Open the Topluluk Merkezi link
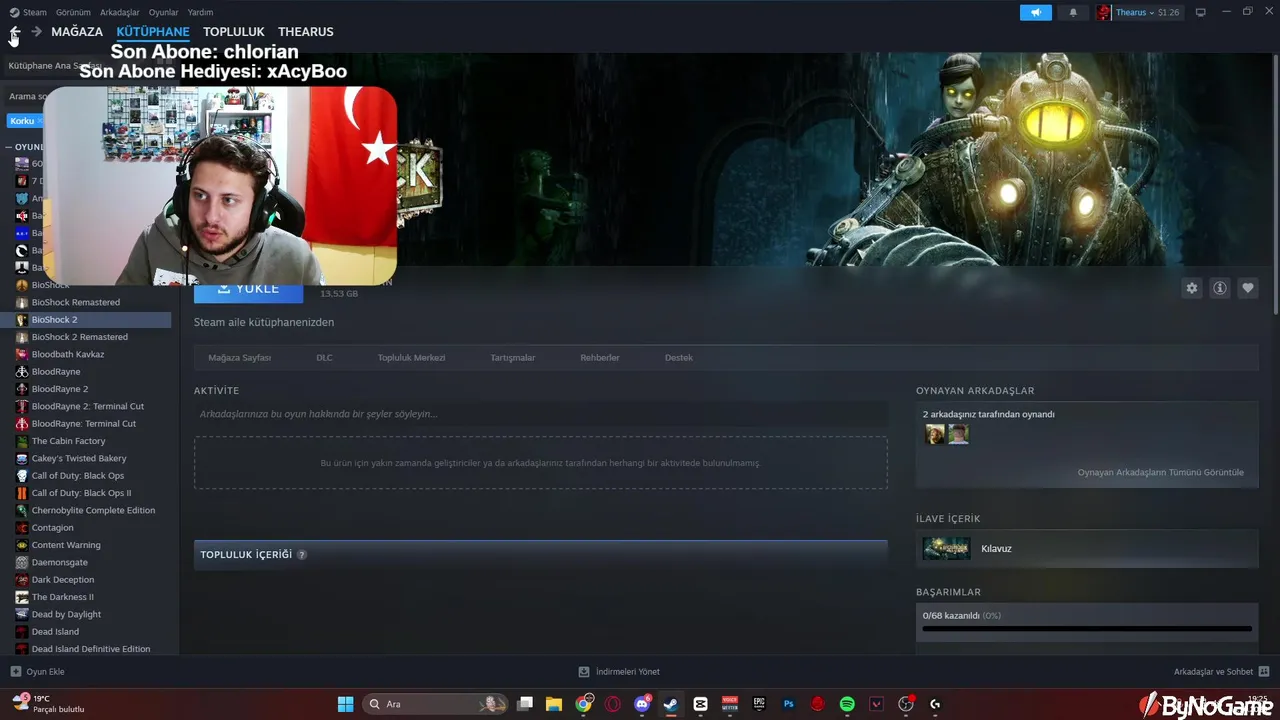This screenshot has height=720, width=1280. click(x=411, y=358)
